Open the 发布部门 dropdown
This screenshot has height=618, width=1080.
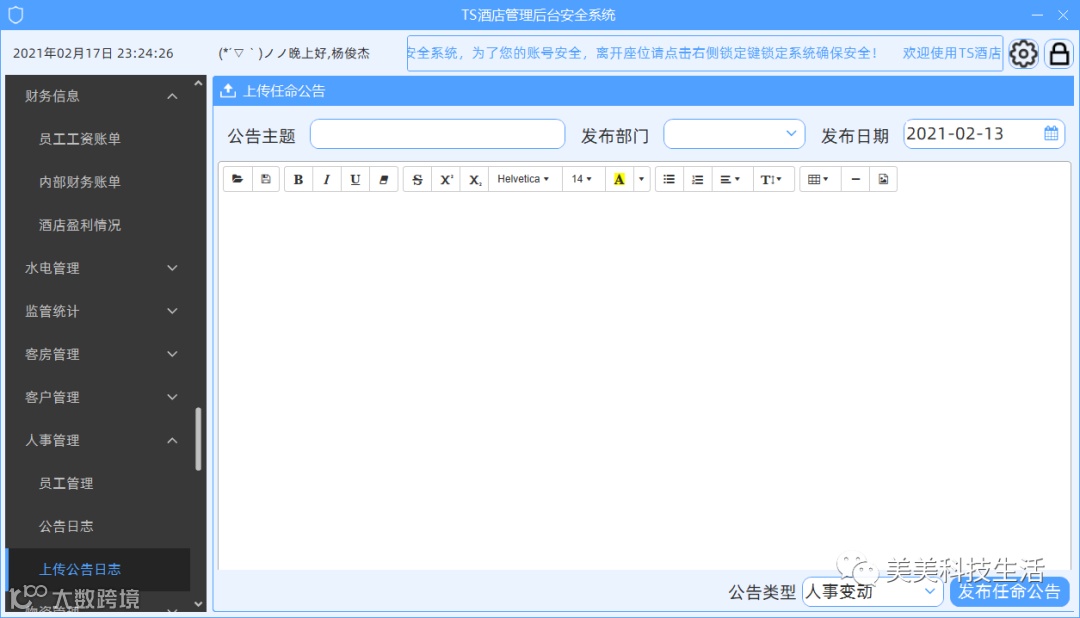734,134
